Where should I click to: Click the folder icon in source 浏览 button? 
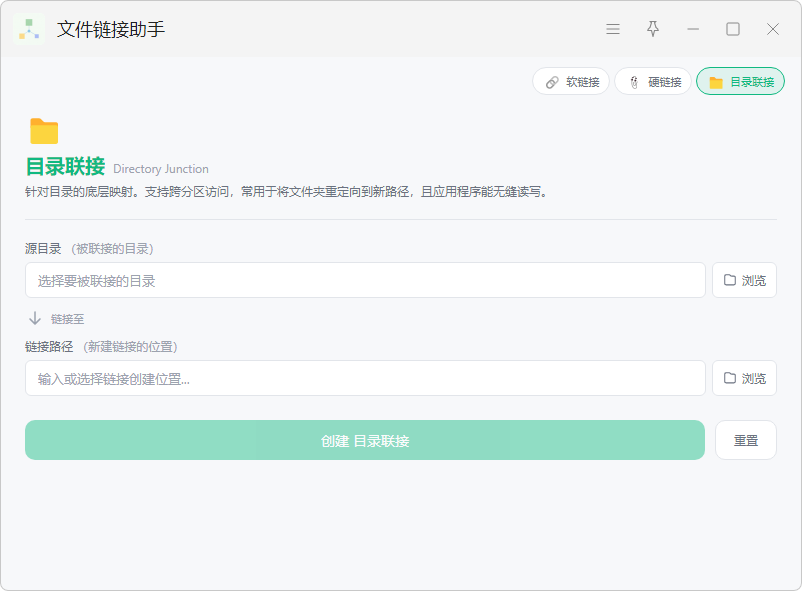tap(730, 280)
